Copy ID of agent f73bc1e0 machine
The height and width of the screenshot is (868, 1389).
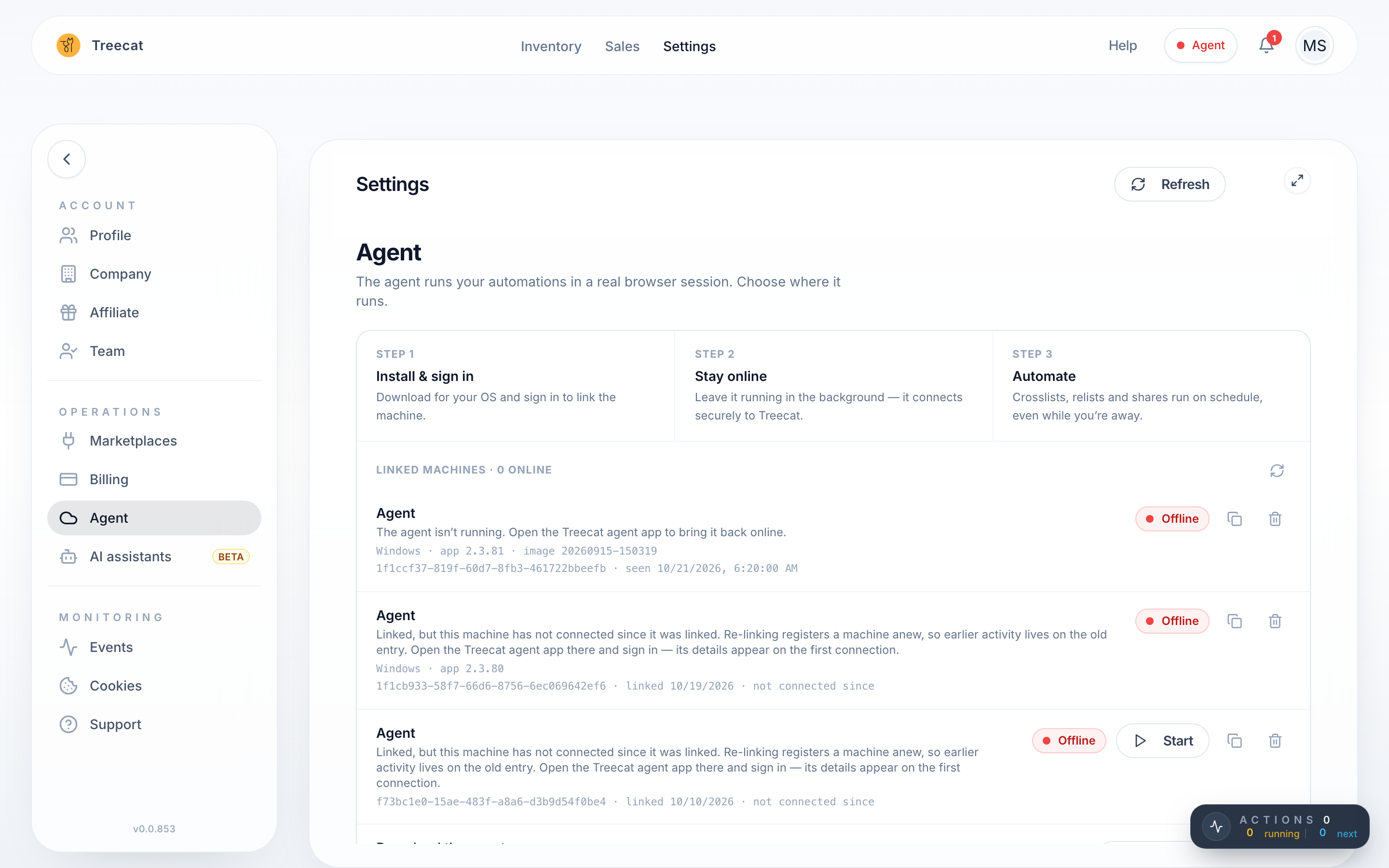pyautogui.click(x=1235, y=741)
